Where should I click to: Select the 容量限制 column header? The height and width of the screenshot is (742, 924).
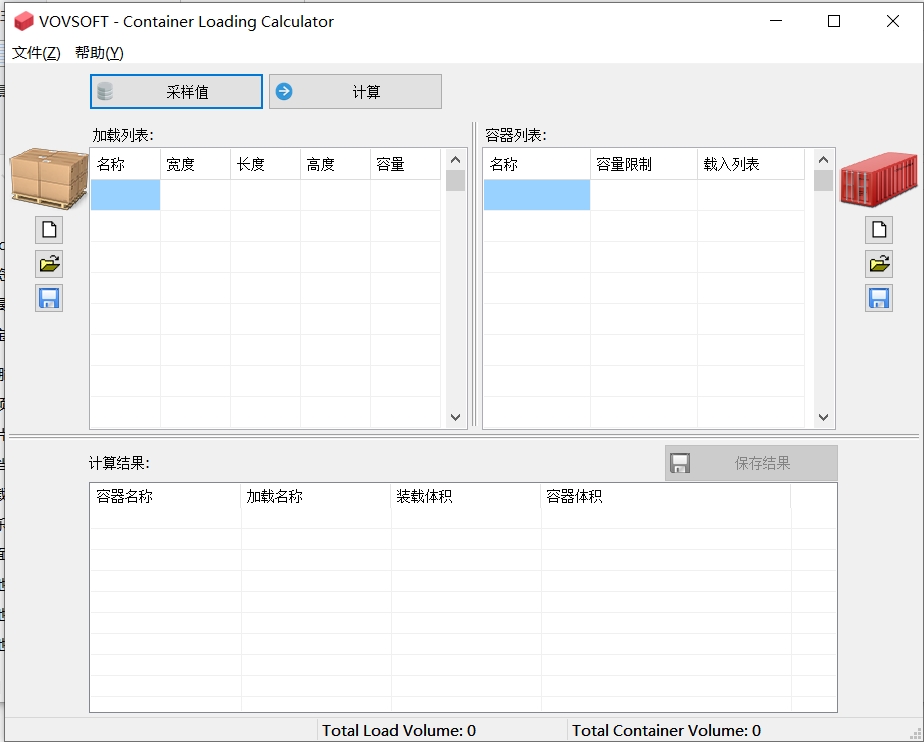coord(644,164)
